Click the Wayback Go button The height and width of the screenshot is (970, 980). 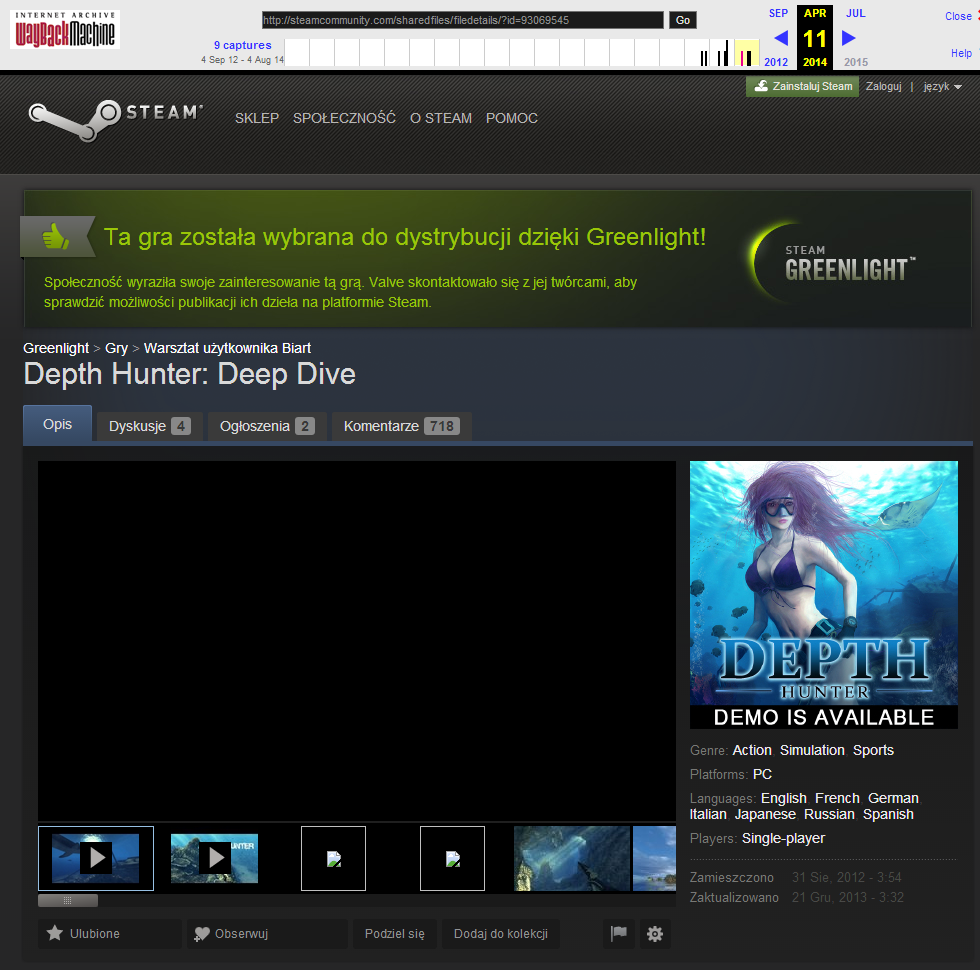(682, 20)
